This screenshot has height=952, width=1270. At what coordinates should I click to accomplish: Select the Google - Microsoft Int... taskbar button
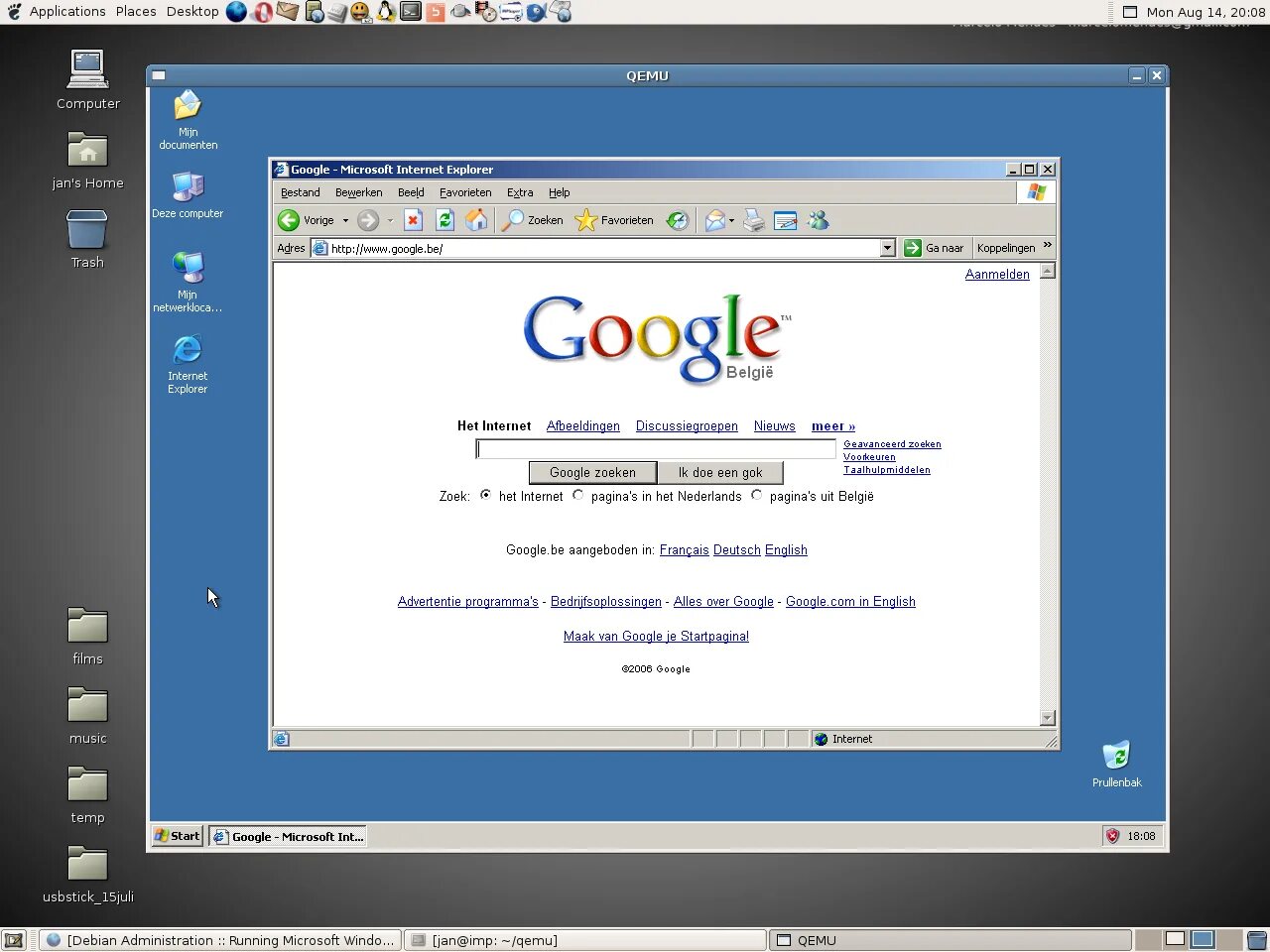(x=288, y=836)
